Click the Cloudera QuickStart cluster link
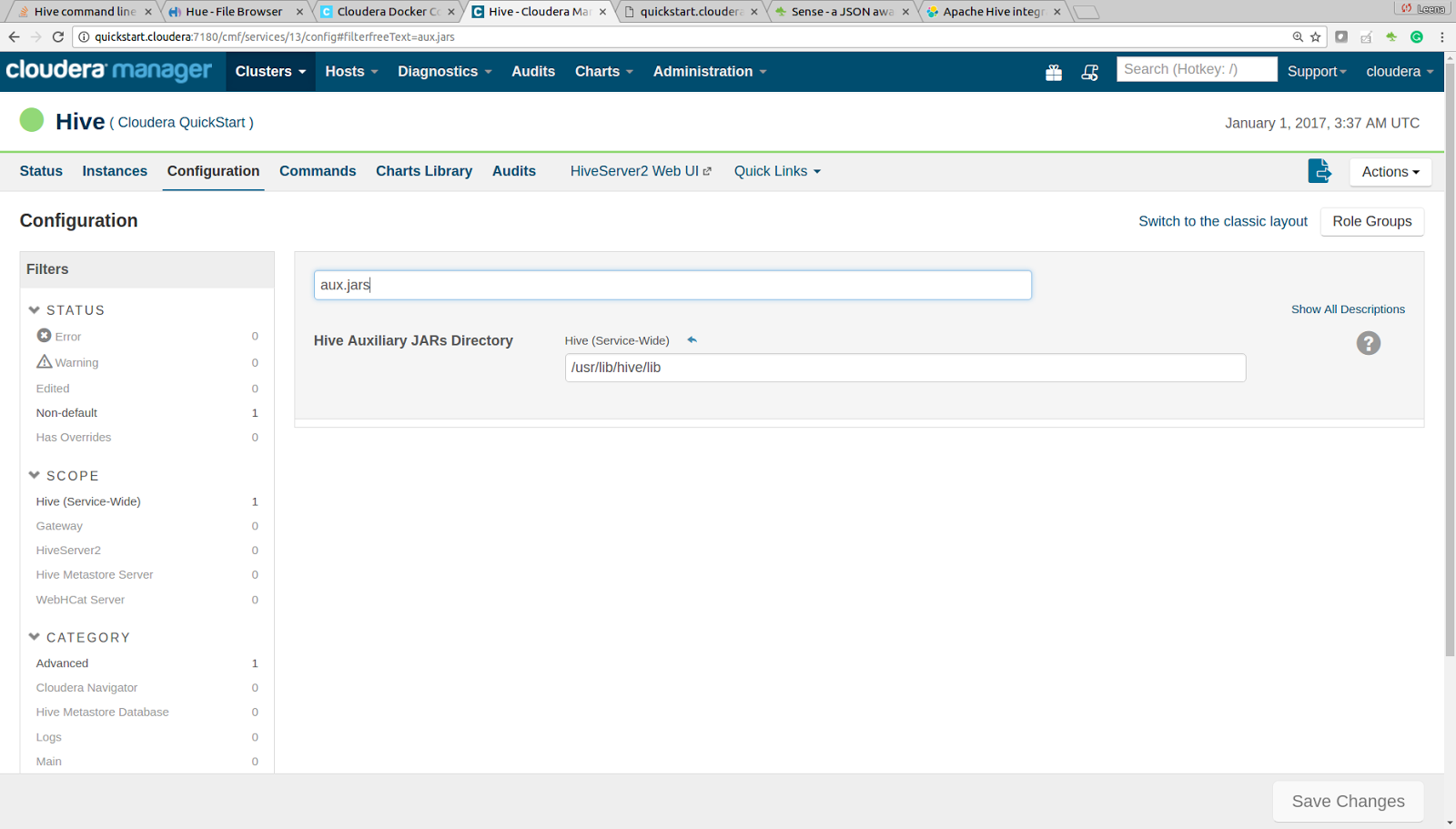Screen dimensions: 1456x829 tap(182, 122)
